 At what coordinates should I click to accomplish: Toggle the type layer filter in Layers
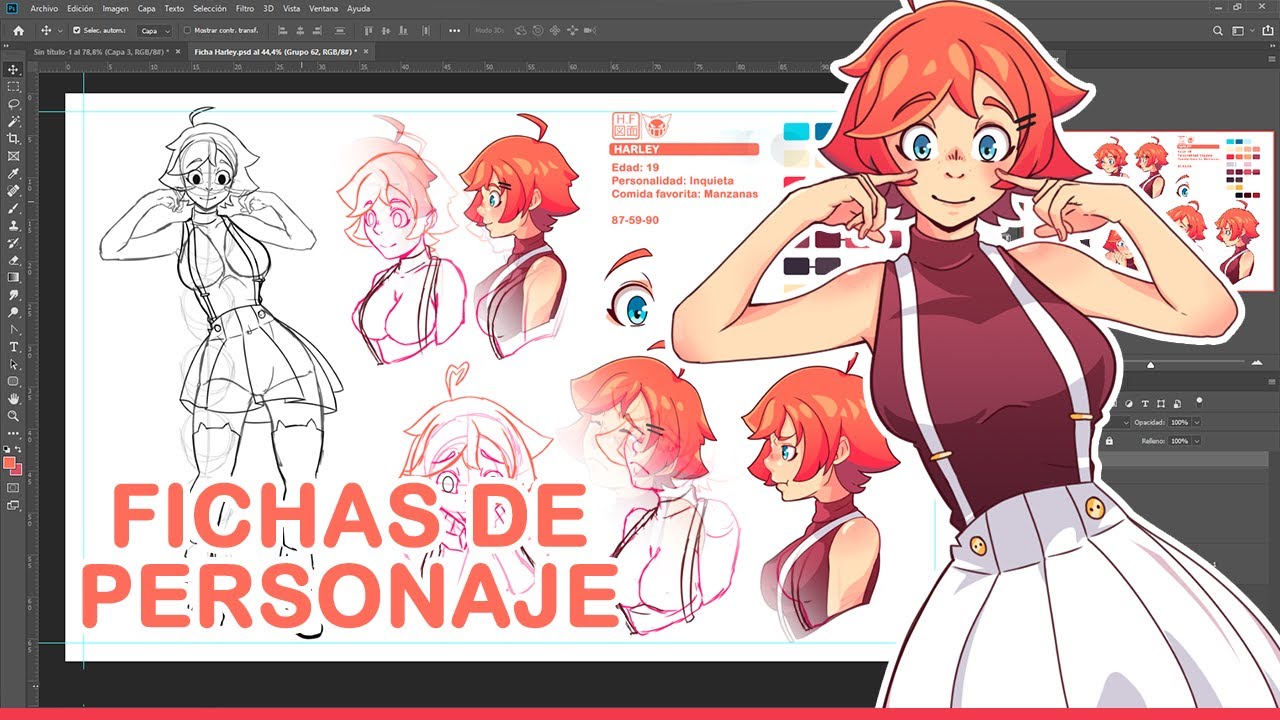click(x=1145, y=404)
